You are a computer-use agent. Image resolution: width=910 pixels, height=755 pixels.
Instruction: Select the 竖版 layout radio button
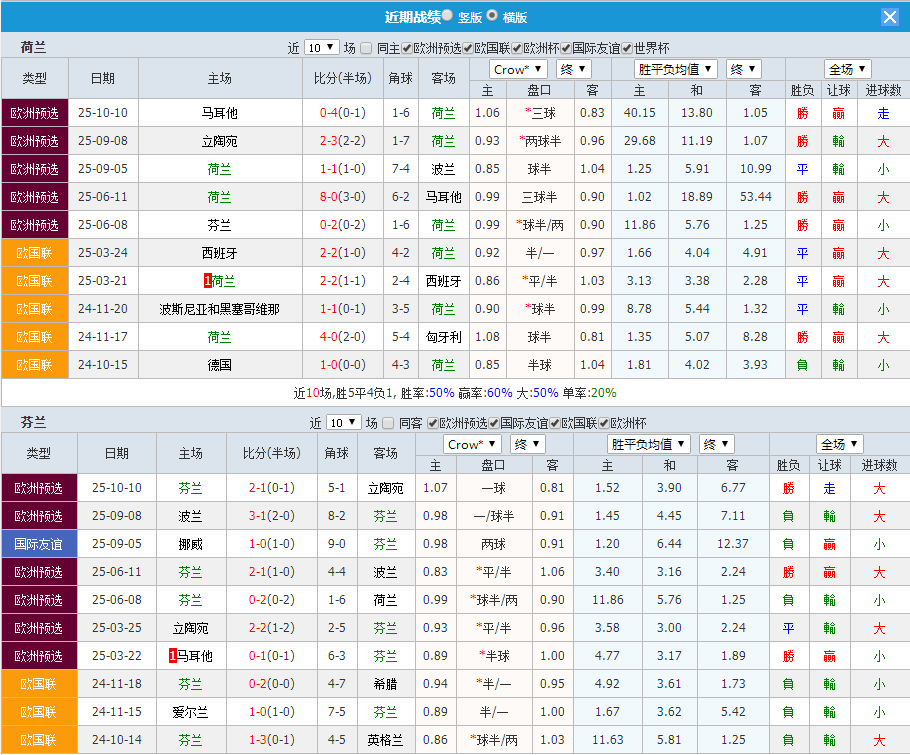pyautogui.click(x=446, y=16)
